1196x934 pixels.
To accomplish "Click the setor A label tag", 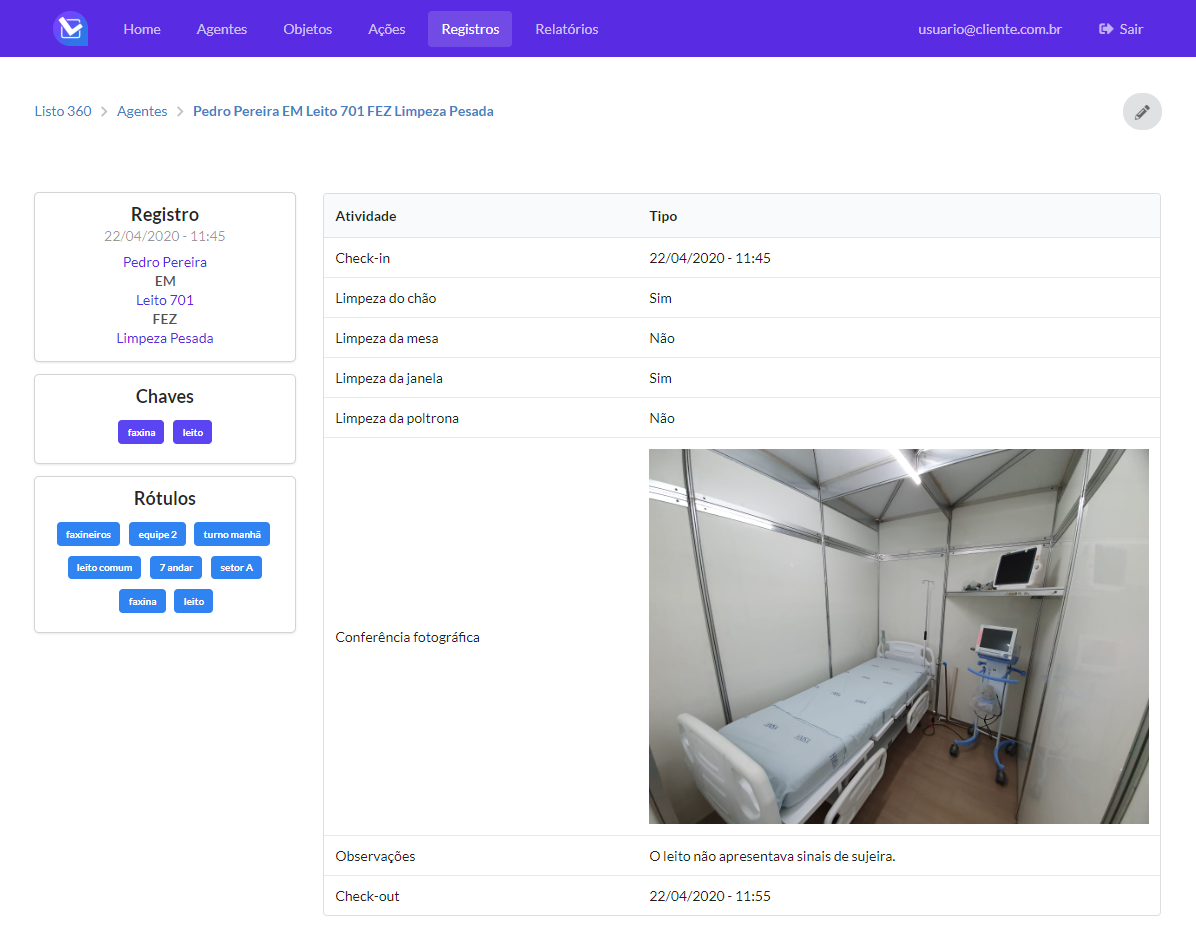I will coord(236,567).
